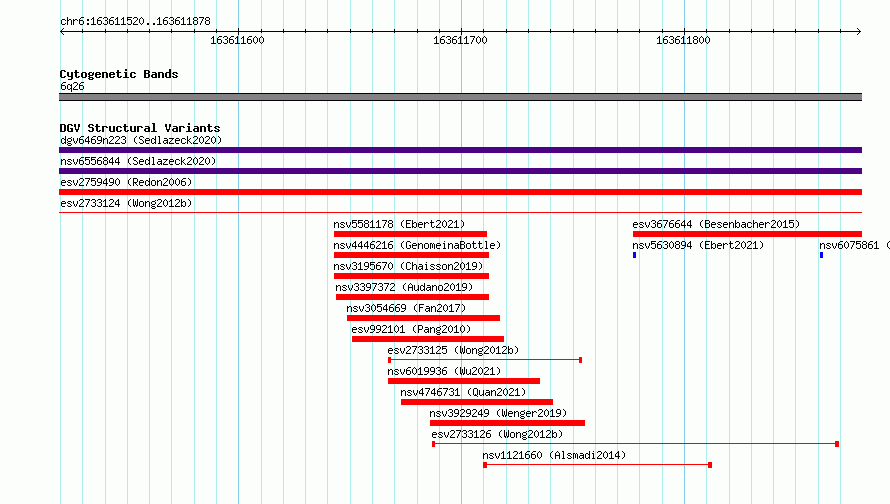
Task: Select the nsv6019936 (Wu2021) label
Action: 444,371
